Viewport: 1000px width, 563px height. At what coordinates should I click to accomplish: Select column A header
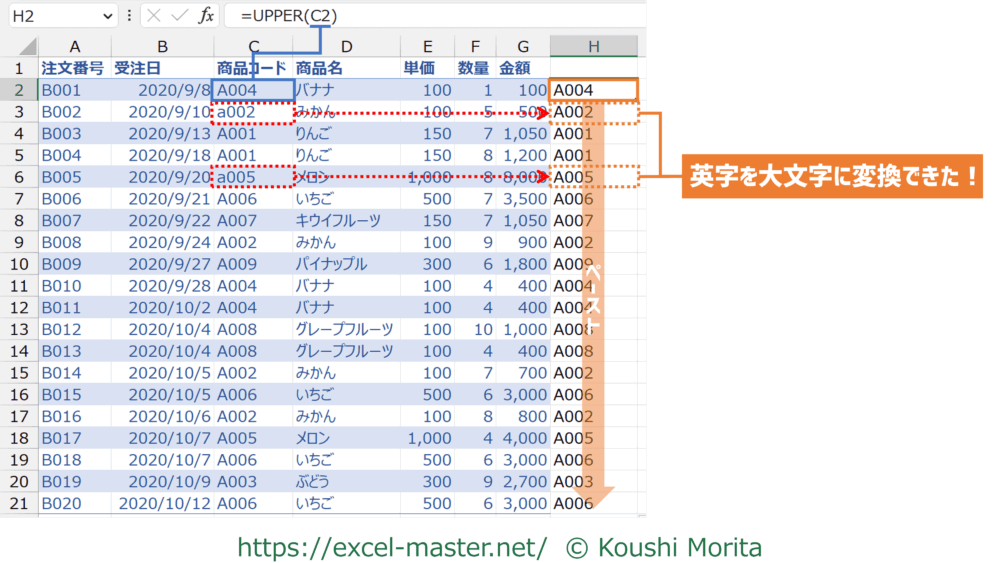(x=75, y=46)
